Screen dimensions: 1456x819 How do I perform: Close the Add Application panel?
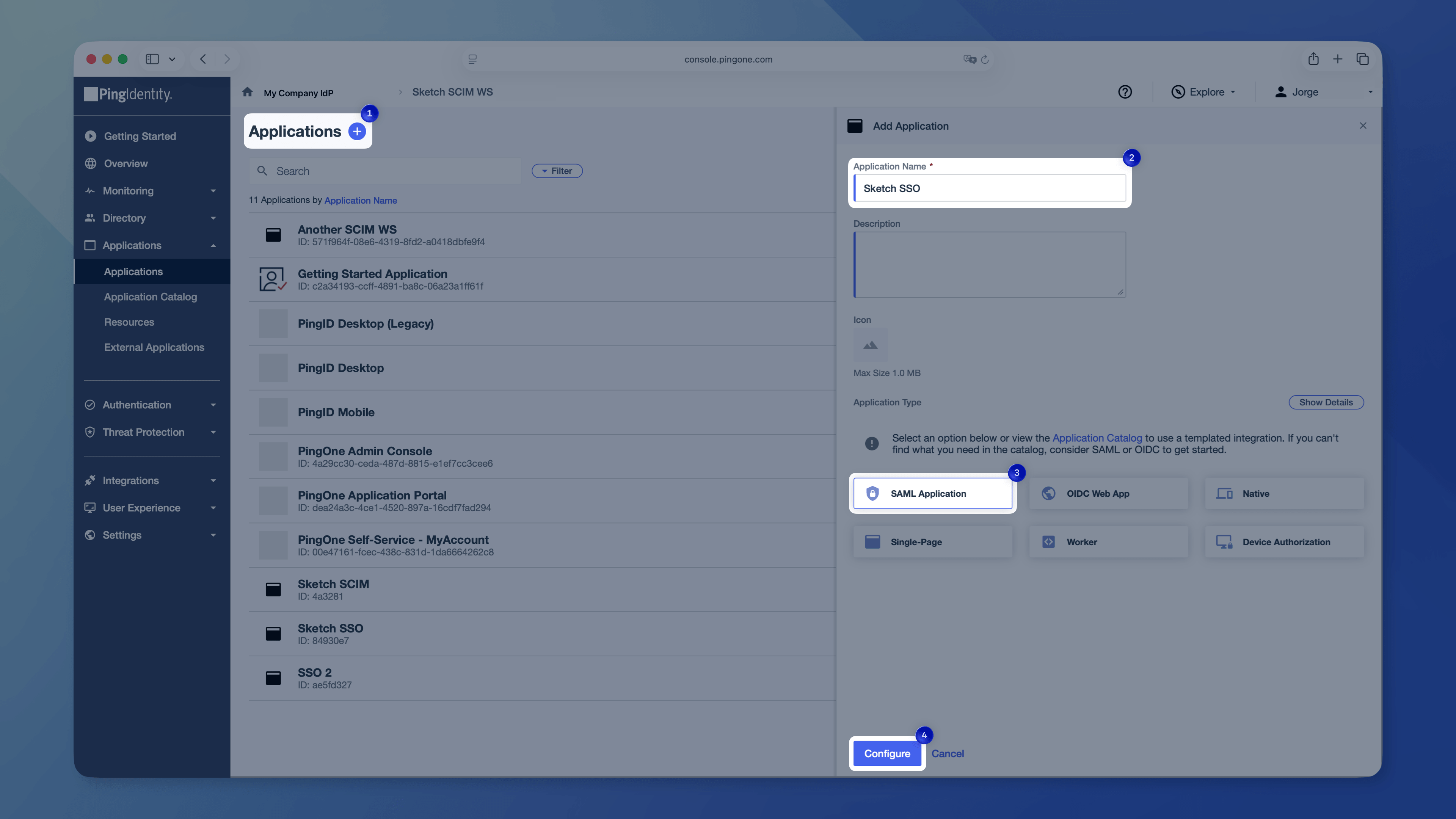(x=1363, y=126)
